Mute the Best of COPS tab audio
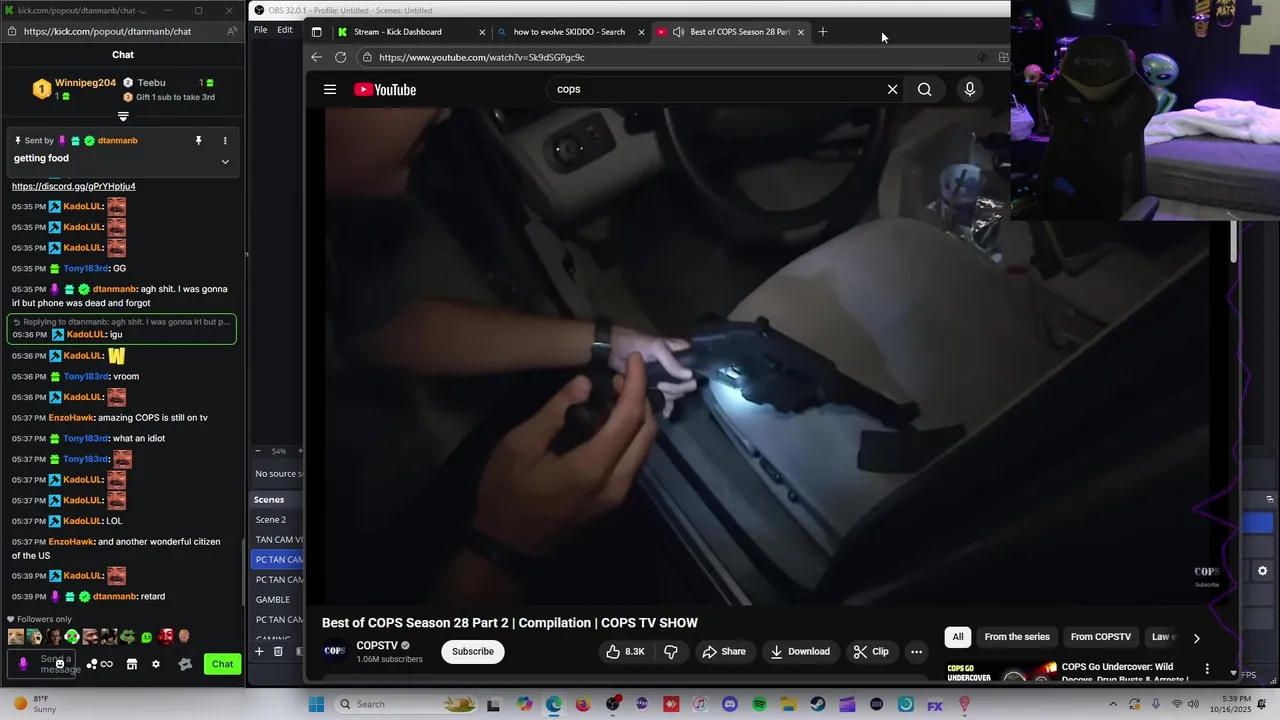 pyautogui.click(x=678, y=32)
